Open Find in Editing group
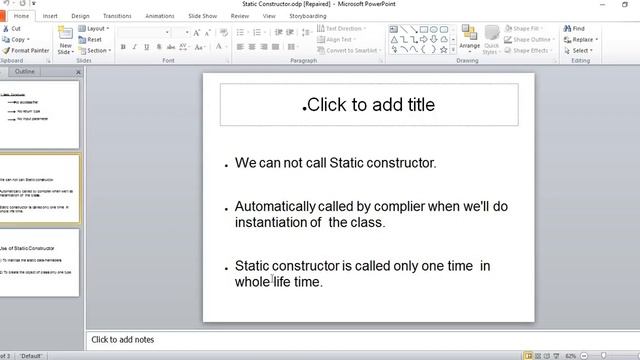Viewport: 640px width, 360px height. tap(574, 29)
